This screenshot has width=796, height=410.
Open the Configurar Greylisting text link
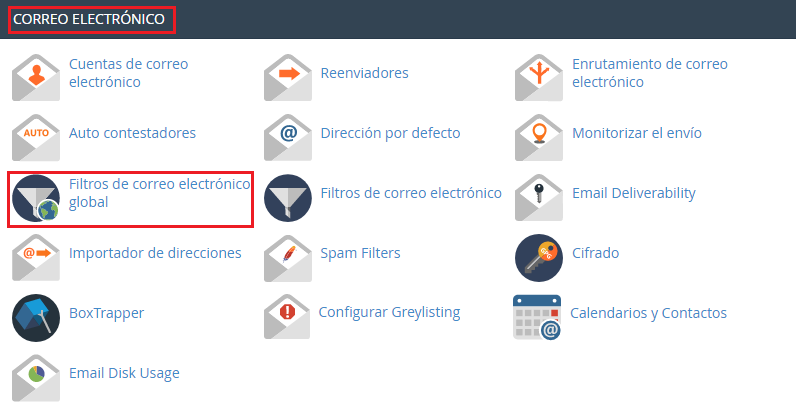click(x=389, y=312)
